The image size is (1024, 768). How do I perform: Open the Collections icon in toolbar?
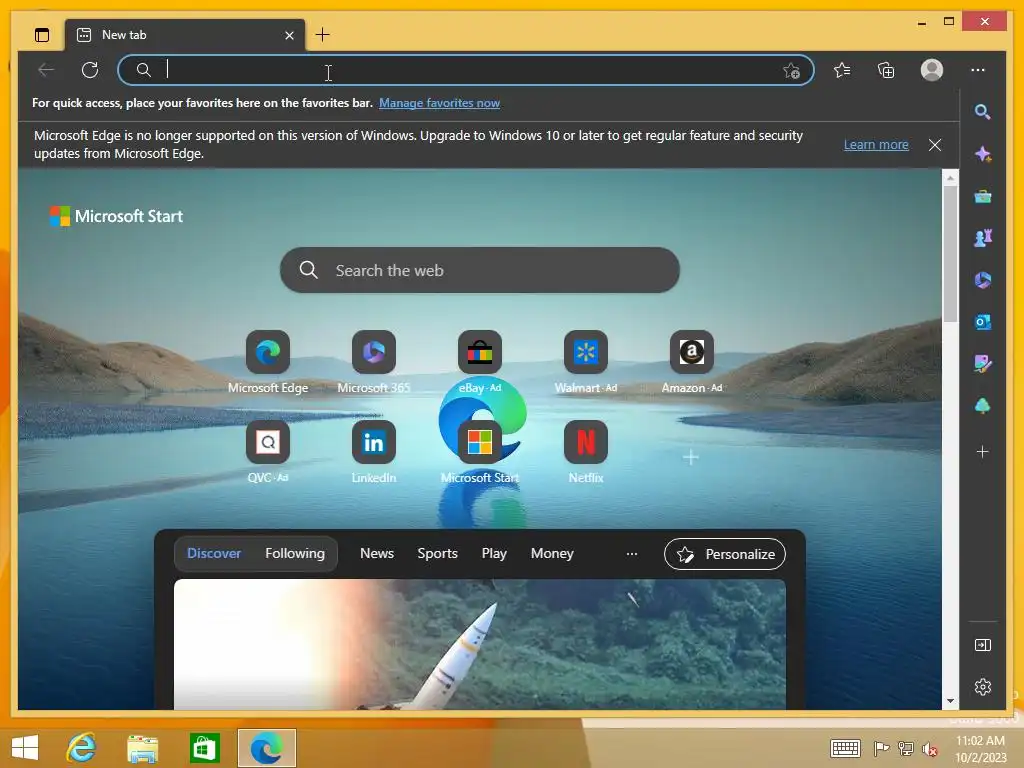886,70
